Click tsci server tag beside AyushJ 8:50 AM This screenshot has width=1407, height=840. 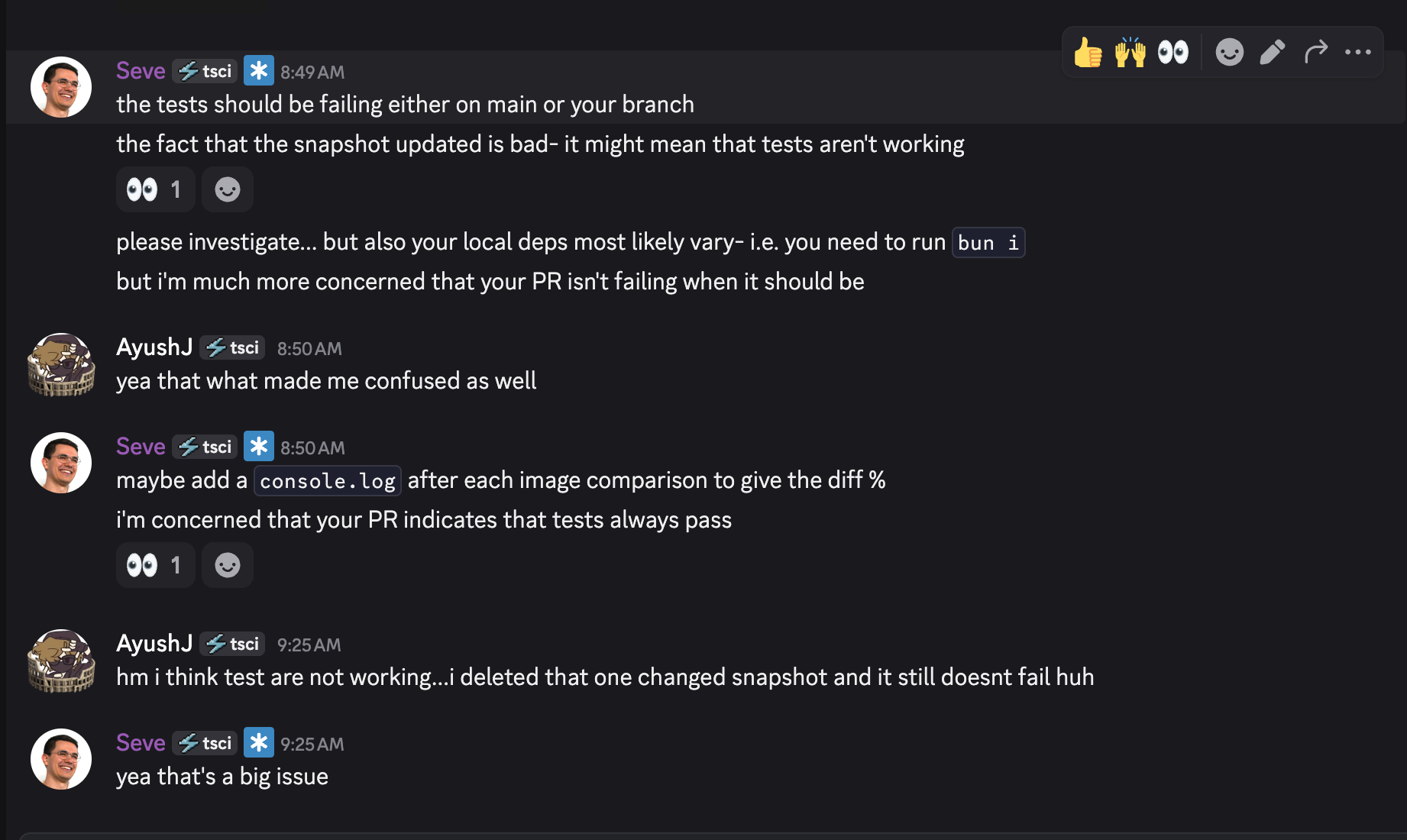click(x=233, y=348)
